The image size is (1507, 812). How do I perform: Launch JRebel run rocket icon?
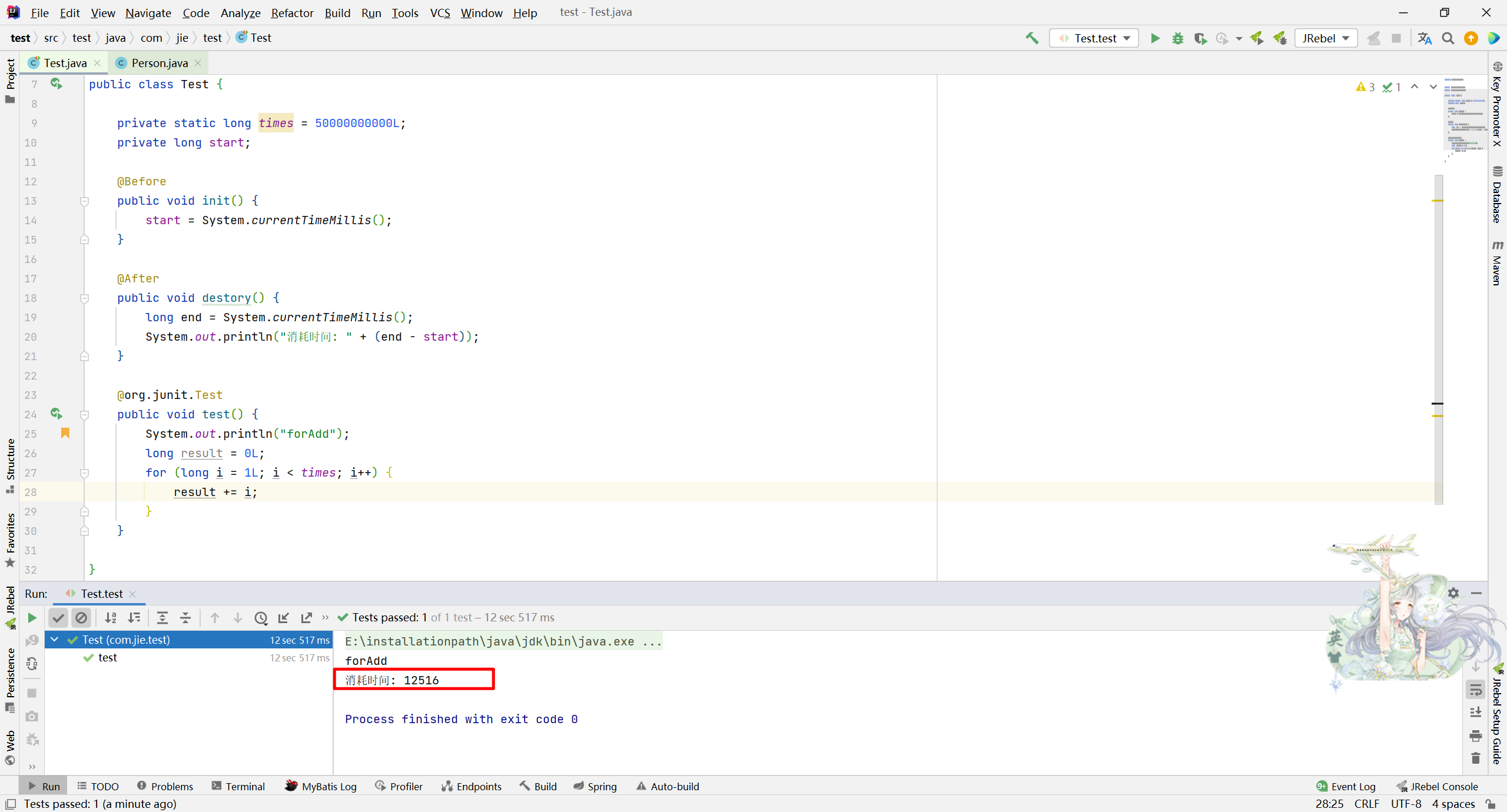pos(1257,38)
